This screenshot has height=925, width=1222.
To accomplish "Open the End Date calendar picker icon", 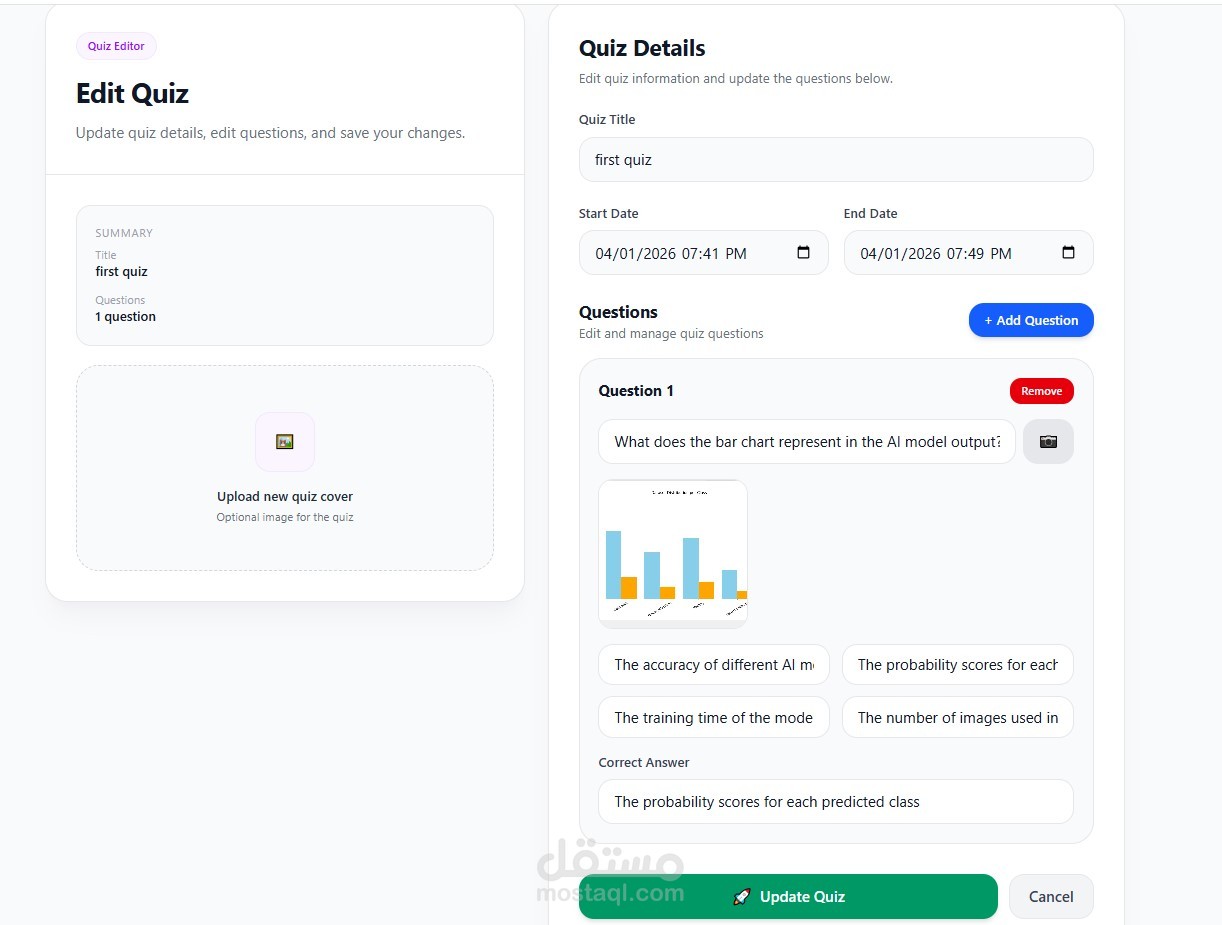I will click(1068, 253).
